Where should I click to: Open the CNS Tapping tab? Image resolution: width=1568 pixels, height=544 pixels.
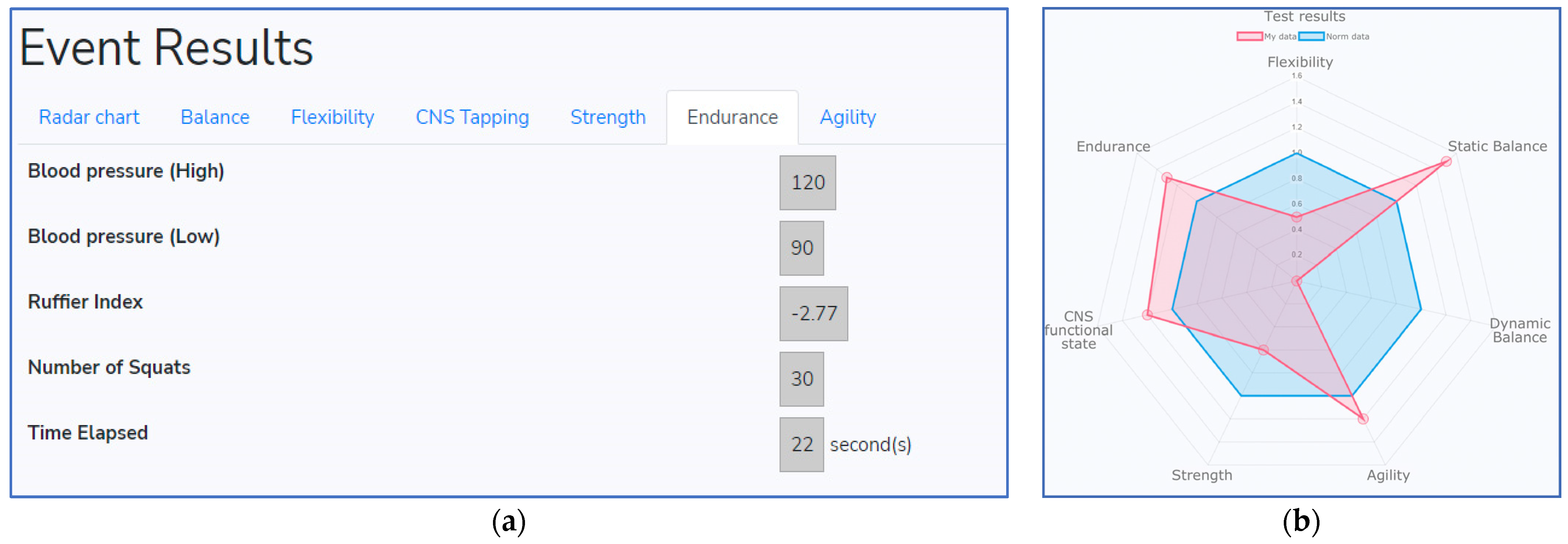472,117
